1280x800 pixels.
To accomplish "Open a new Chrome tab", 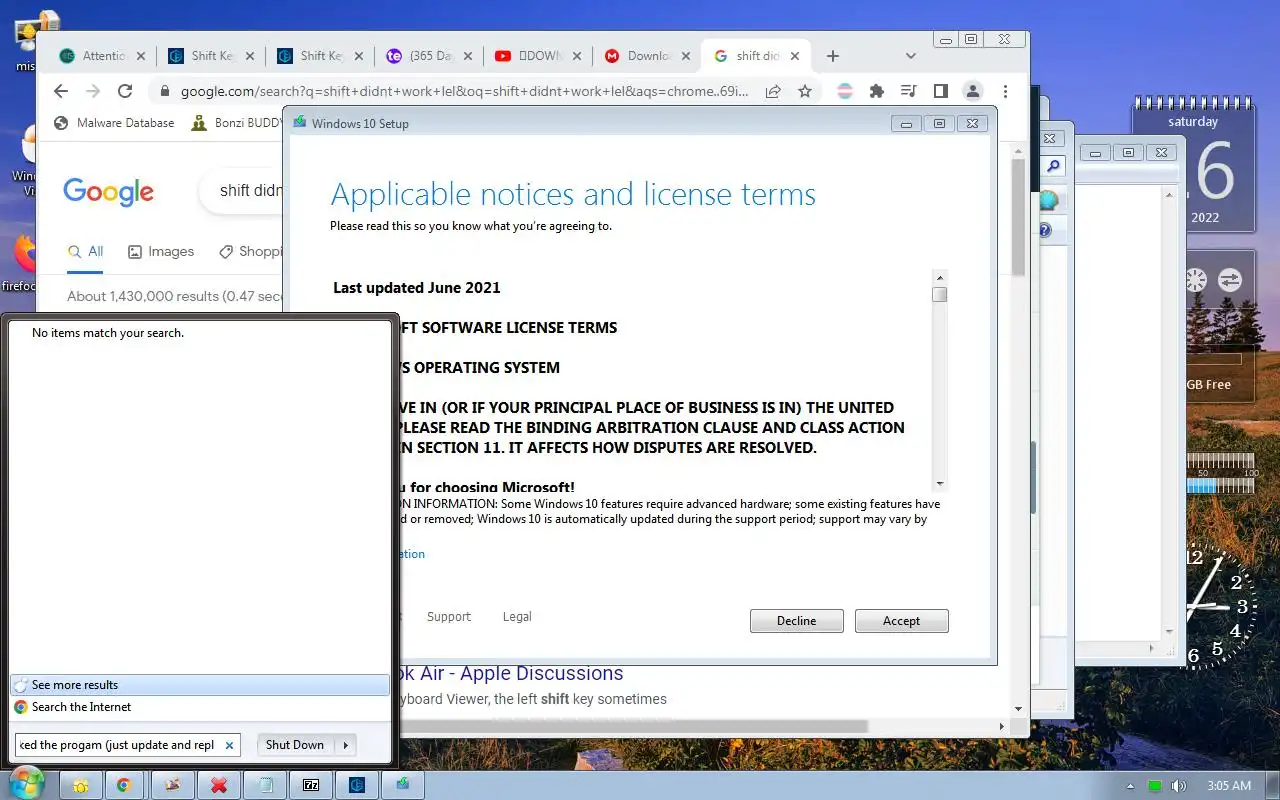I will point(833,56).
